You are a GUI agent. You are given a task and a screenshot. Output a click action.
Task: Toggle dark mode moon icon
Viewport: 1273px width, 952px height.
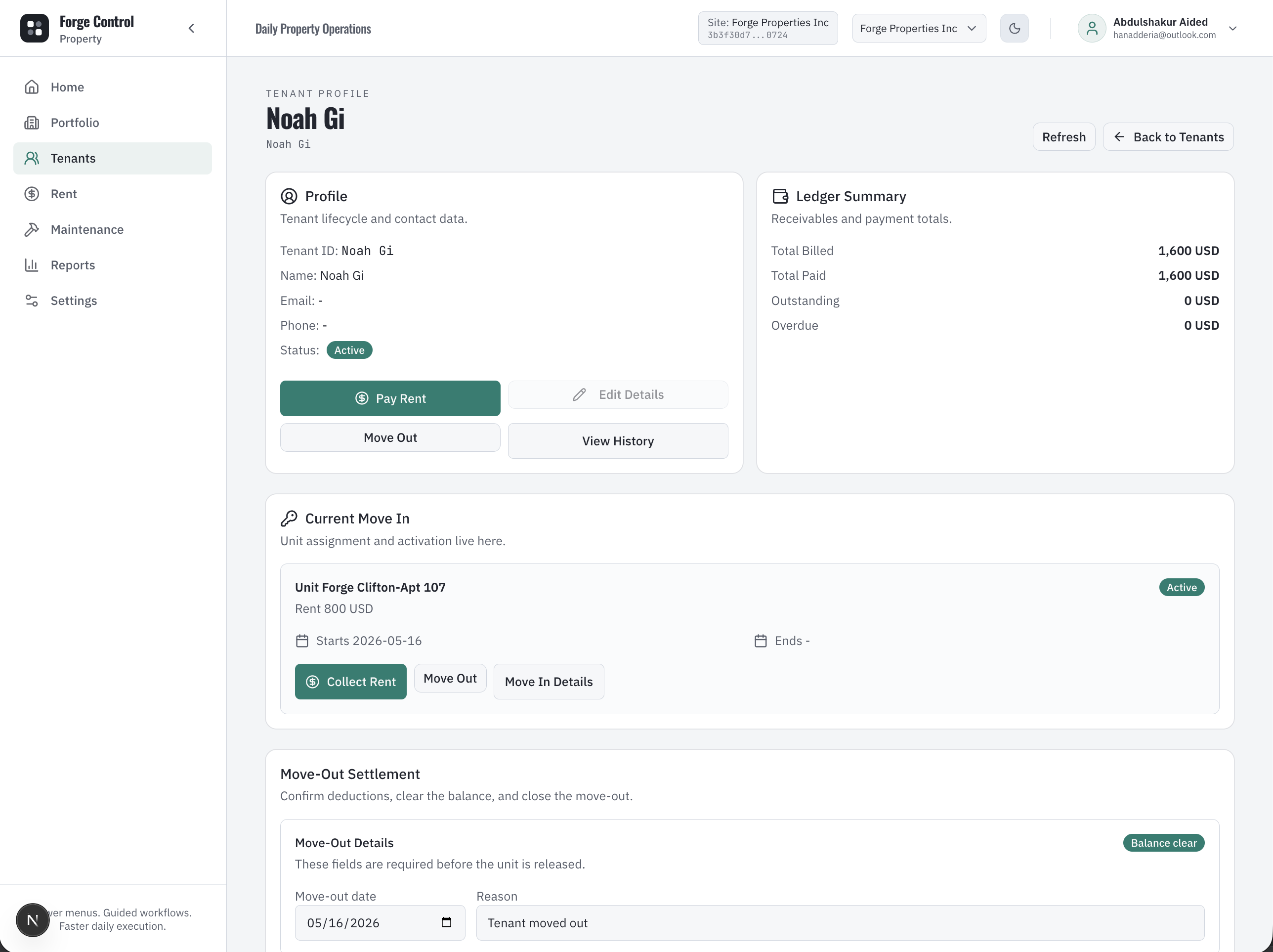click(x=1014, y=28)
